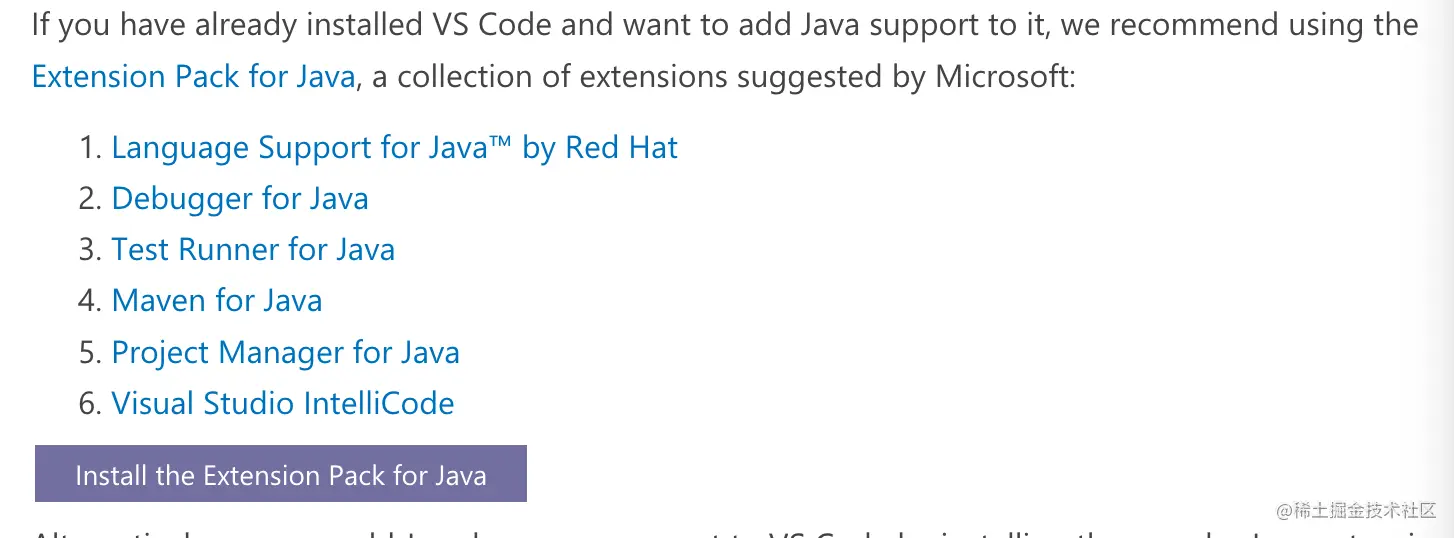Go to Project Manager for Java
Image resolution: width=1454 pixels, height=538 pixels.
[x=285, y=353]
